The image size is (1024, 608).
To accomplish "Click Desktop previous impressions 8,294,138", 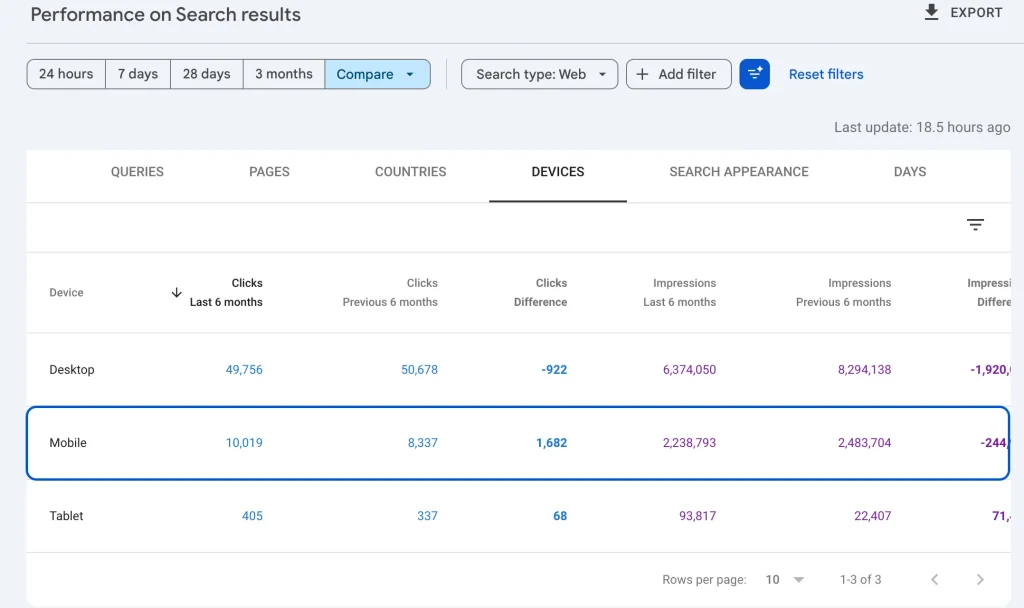I will pyautogui.click(x=864, y=370).
